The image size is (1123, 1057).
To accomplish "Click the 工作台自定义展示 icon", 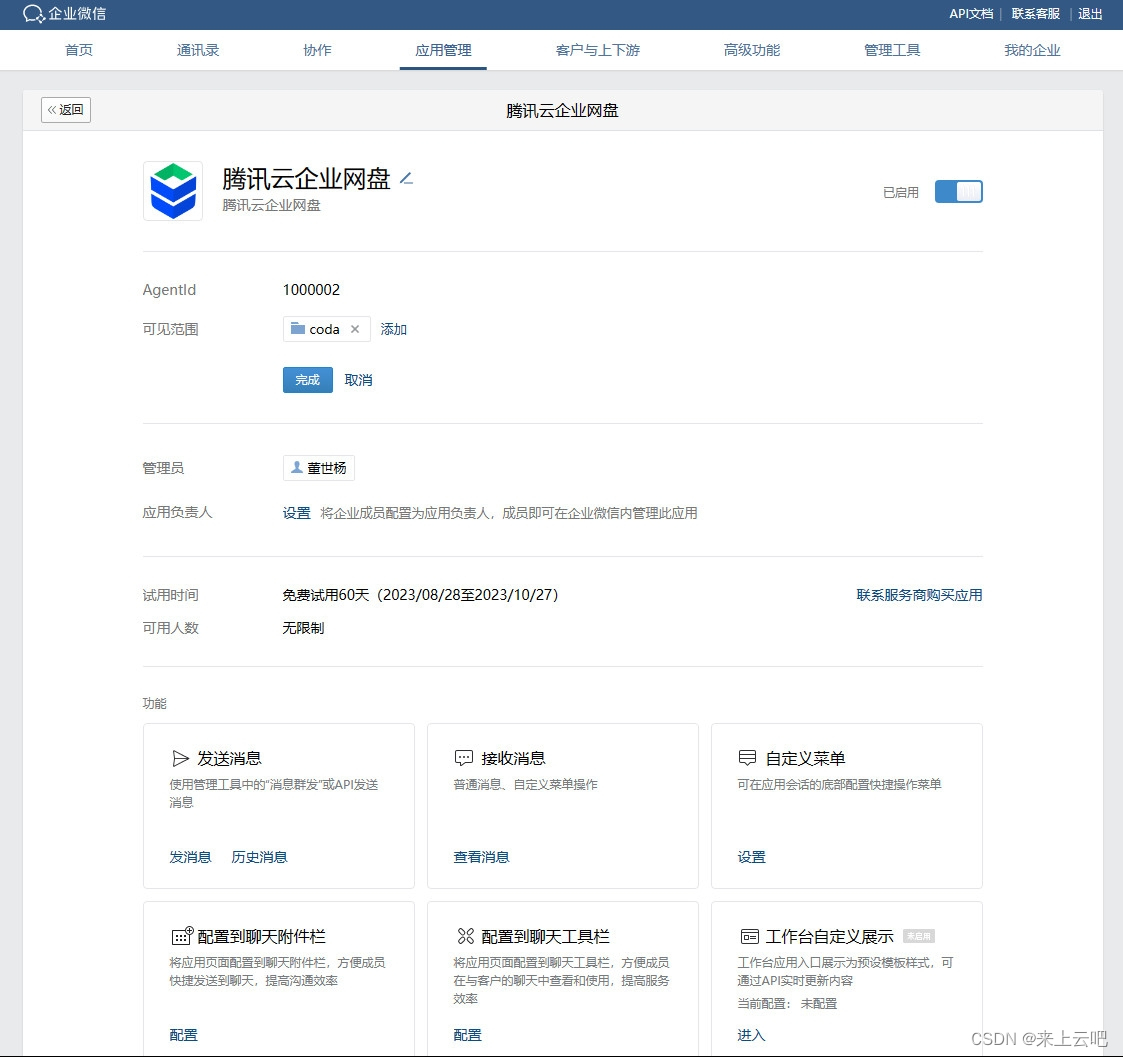I will coord(749,937).
